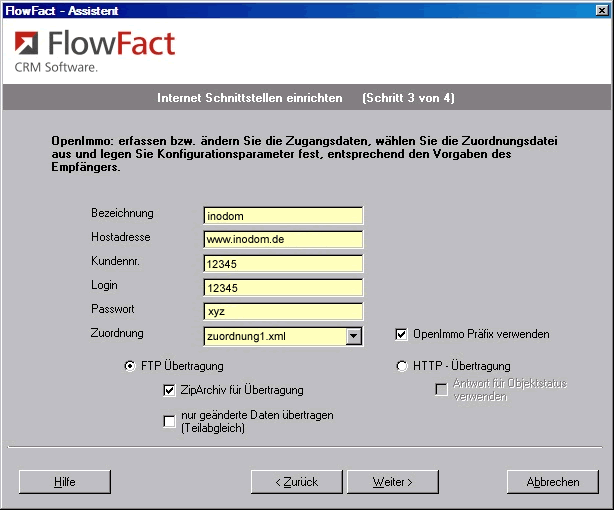Click the Bezeichnung field containing inodom
614x510 pixels.
click(282, 215)
